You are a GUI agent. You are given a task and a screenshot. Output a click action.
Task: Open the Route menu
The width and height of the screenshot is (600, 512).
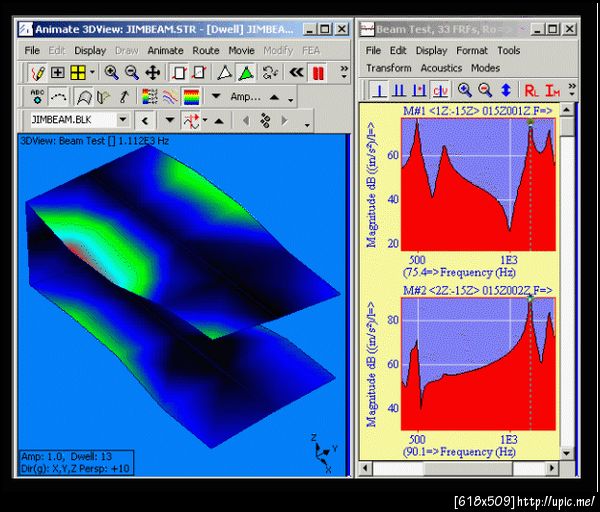tap(206, 51)
